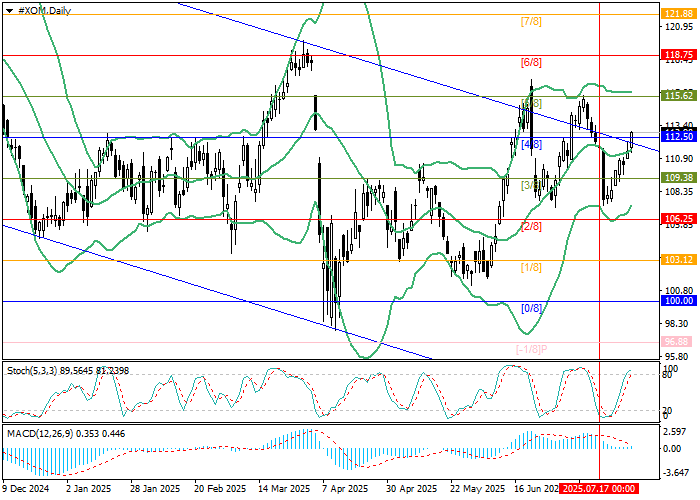The height and width of the screenshot is (500, 700).
Task: Select the 121.88 orange price label
Action: (x=679, y=14)
